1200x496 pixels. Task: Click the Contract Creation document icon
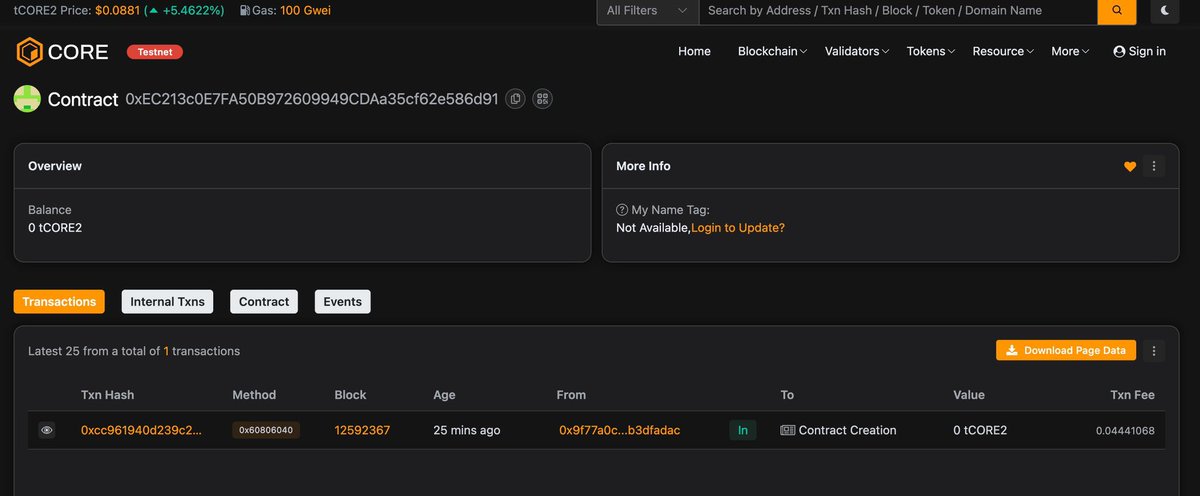(788, 430)
